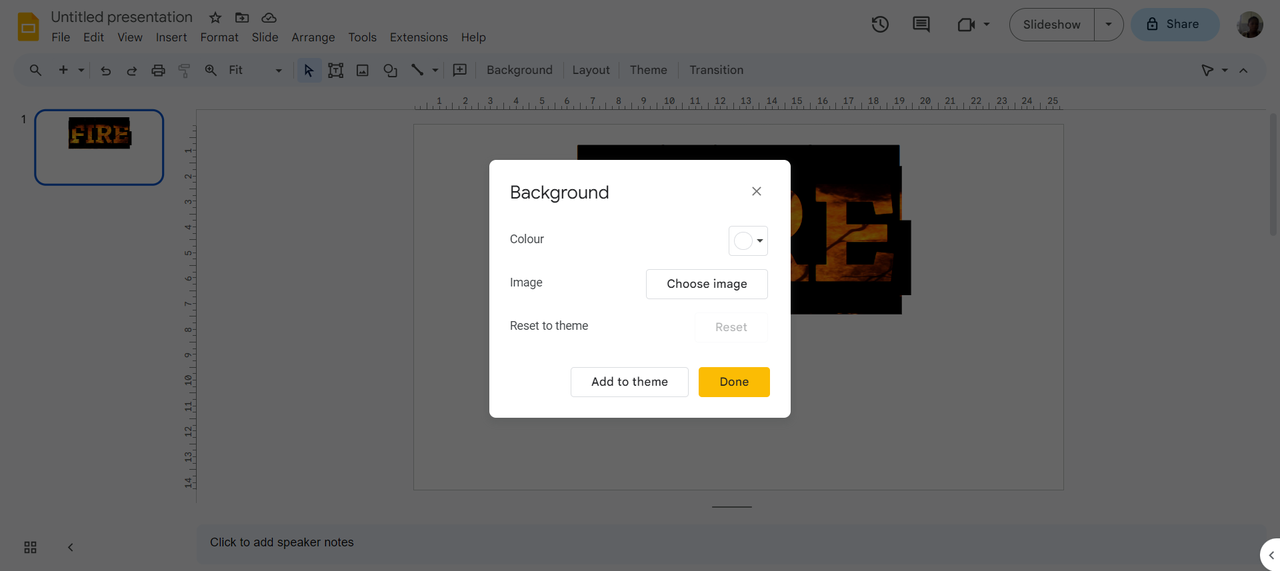Click toolbar Background button
The width and height of the screenshot is (1280, 571).
point(519,70)
